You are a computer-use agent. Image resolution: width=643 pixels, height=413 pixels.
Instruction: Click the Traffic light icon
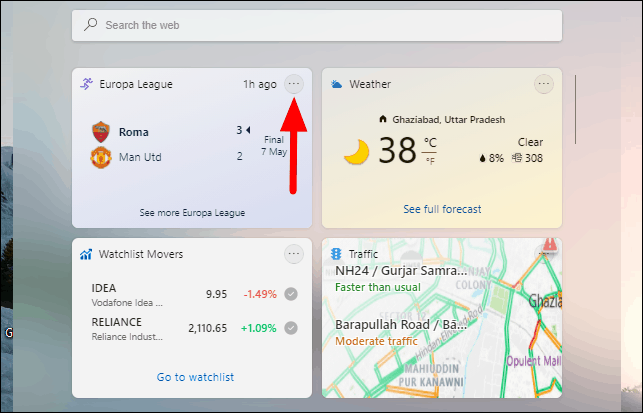tap(336, 254)
